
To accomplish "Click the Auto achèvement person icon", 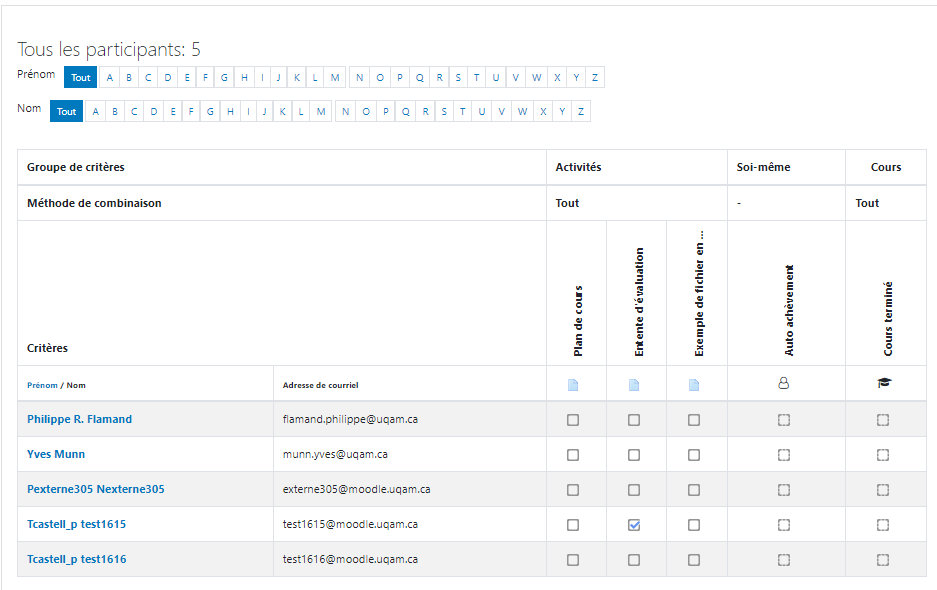I will [x=783, y=383].
